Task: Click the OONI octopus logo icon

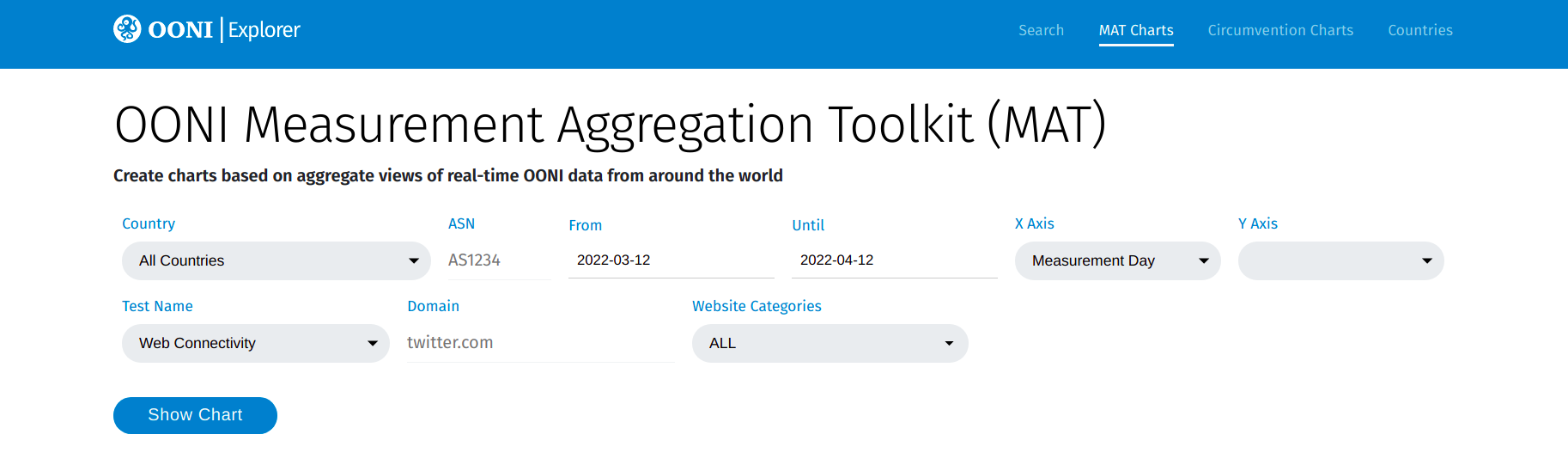Action: click(x=127, y=29)
